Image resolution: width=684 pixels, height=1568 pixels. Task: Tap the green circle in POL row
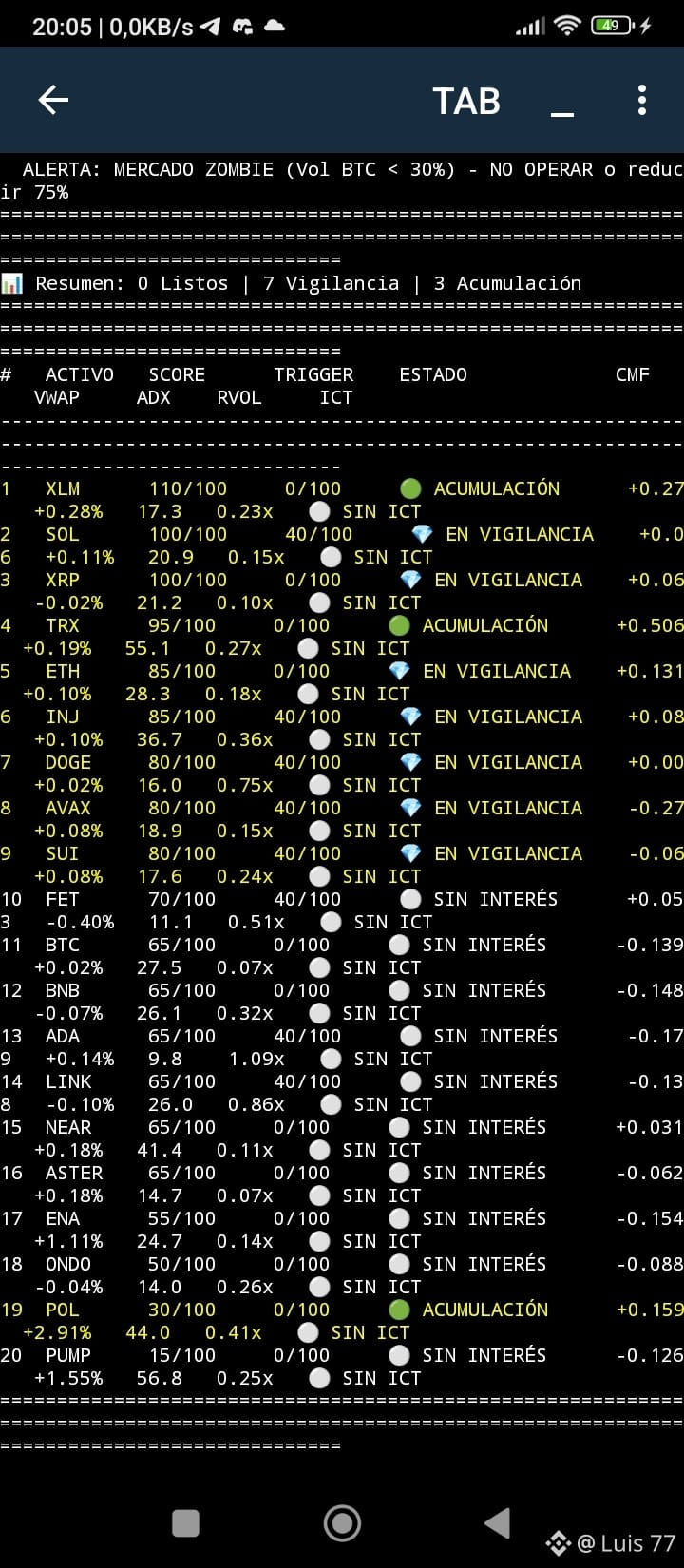(x=399, y=1310)
